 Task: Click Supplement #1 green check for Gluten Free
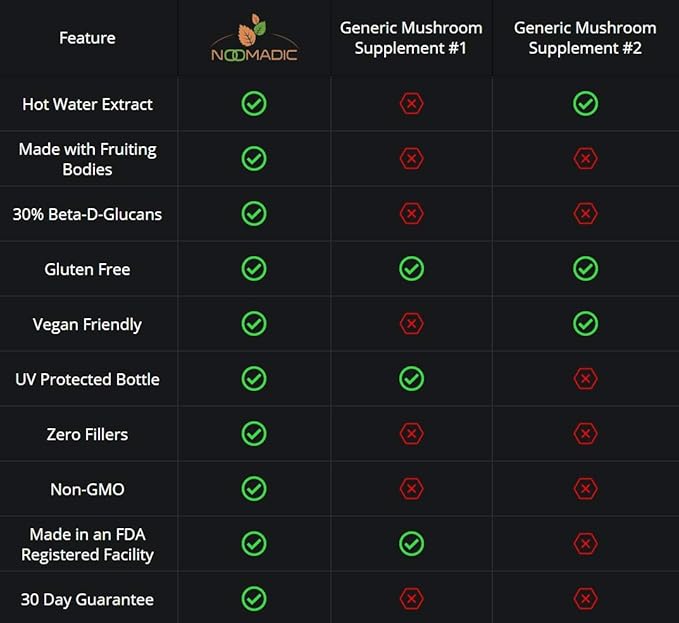(x=411, y=269)
